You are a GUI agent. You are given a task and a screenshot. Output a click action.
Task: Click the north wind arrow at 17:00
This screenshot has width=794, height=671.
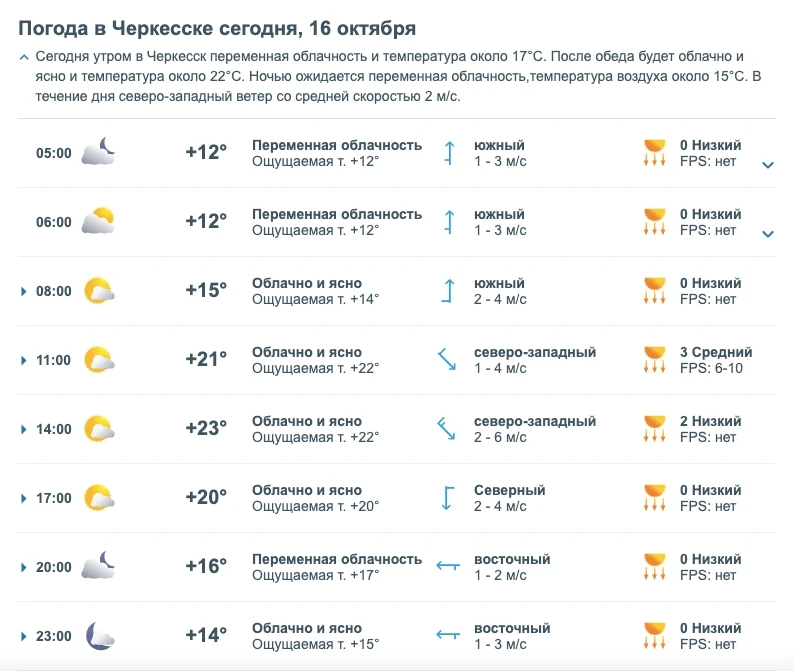click(448, 498)
